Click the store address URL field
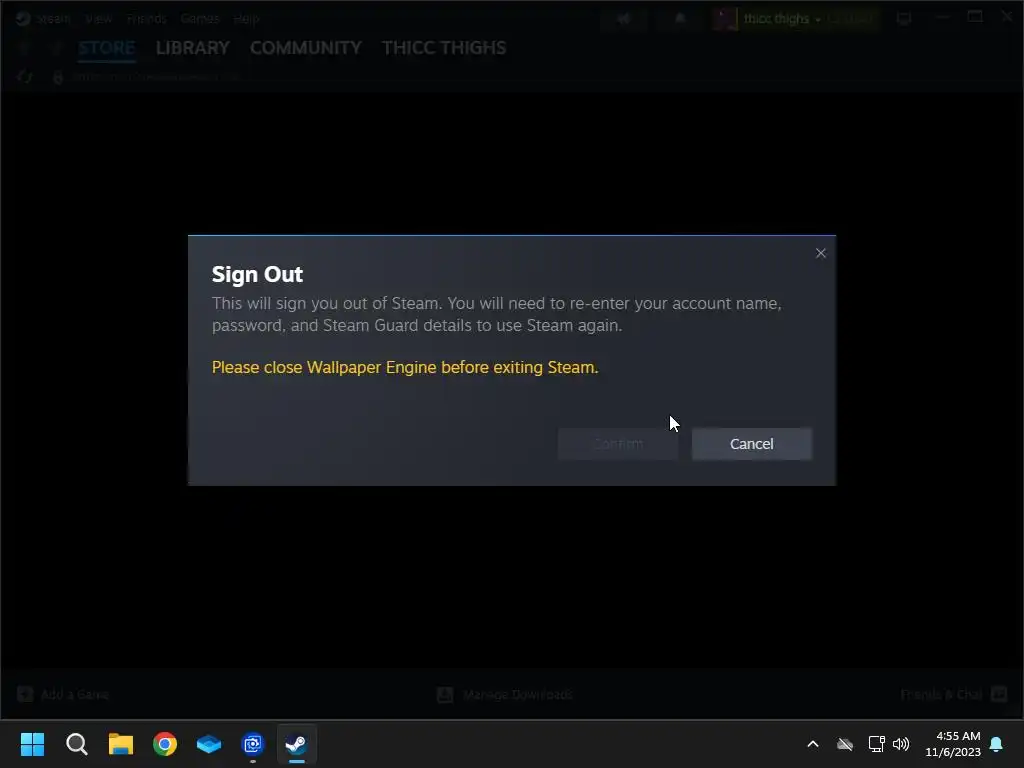 [x=157, y=77]
